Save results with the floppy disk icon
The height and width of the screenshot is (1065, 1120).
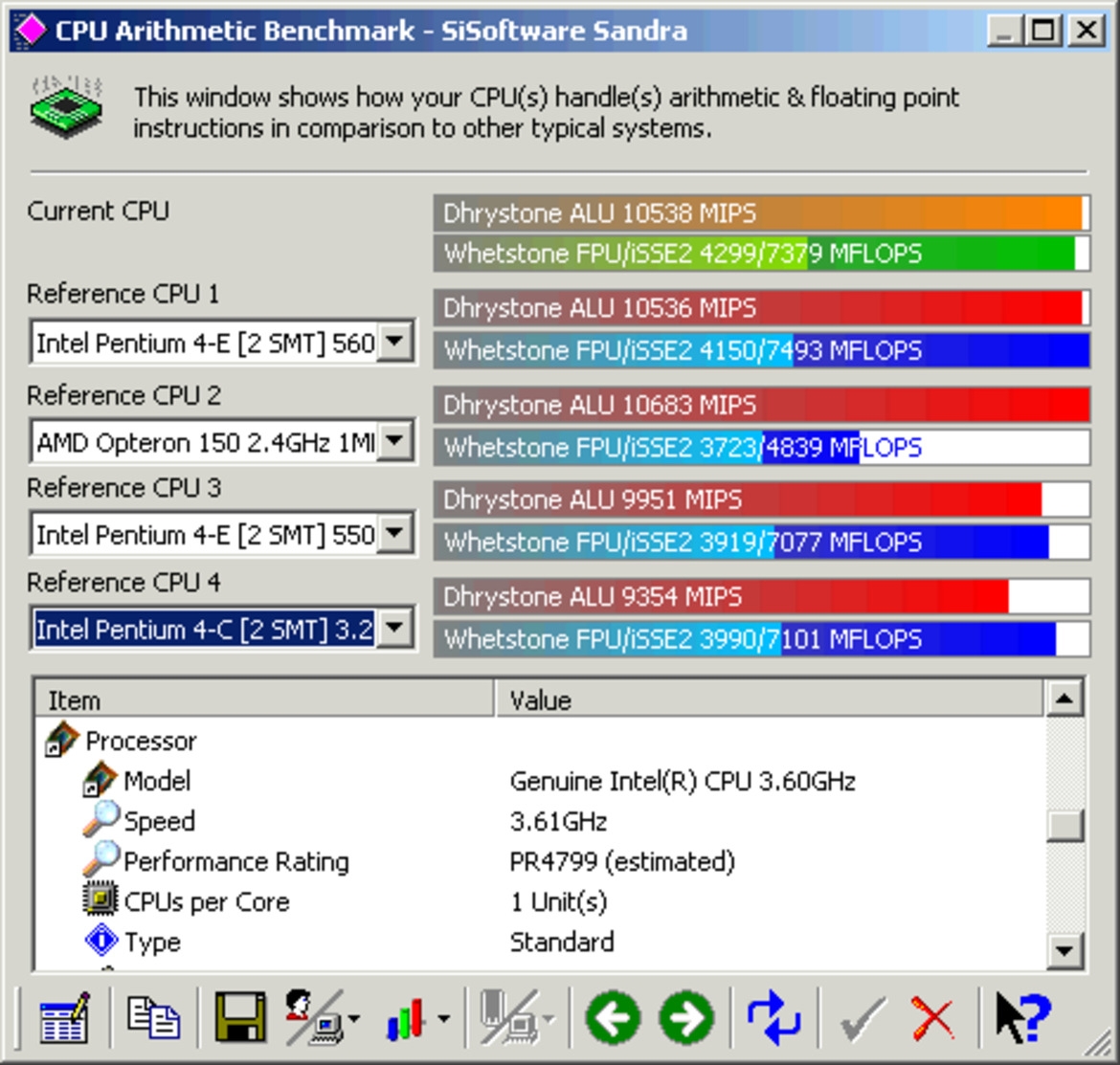(240, 1018)
